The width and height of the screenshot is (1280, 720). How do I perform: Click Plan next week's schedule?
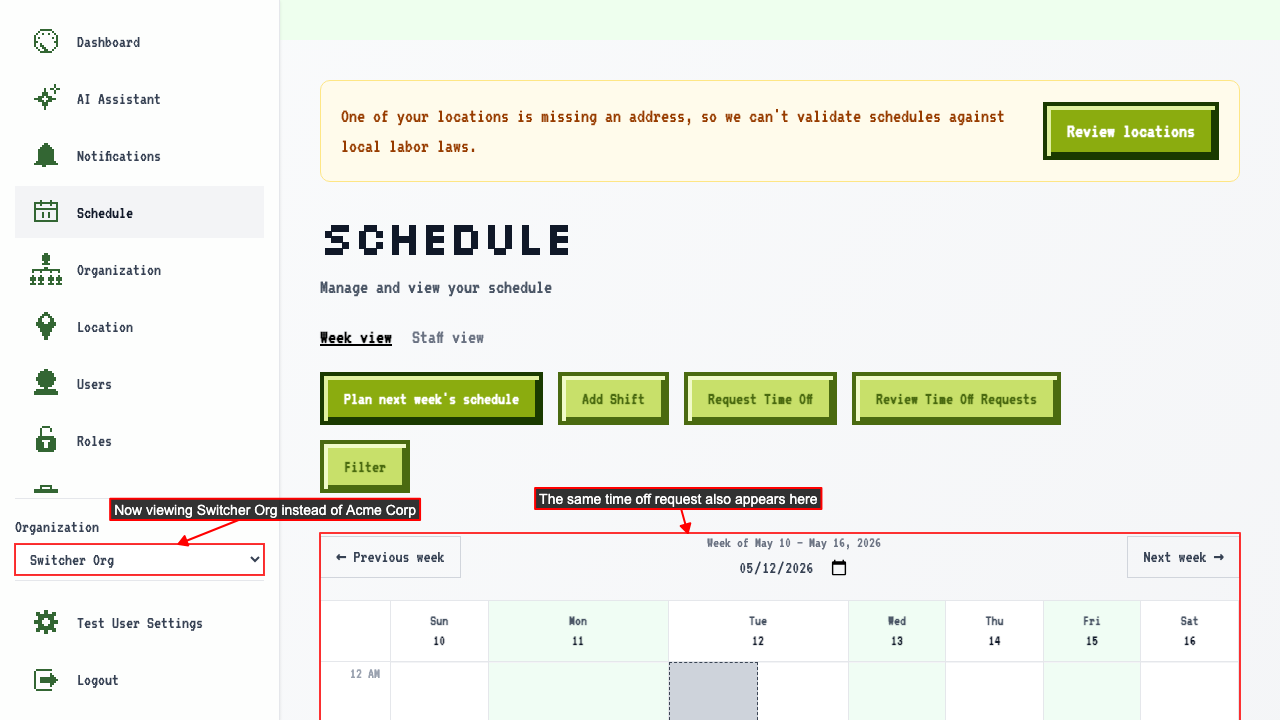coord(431,399)
